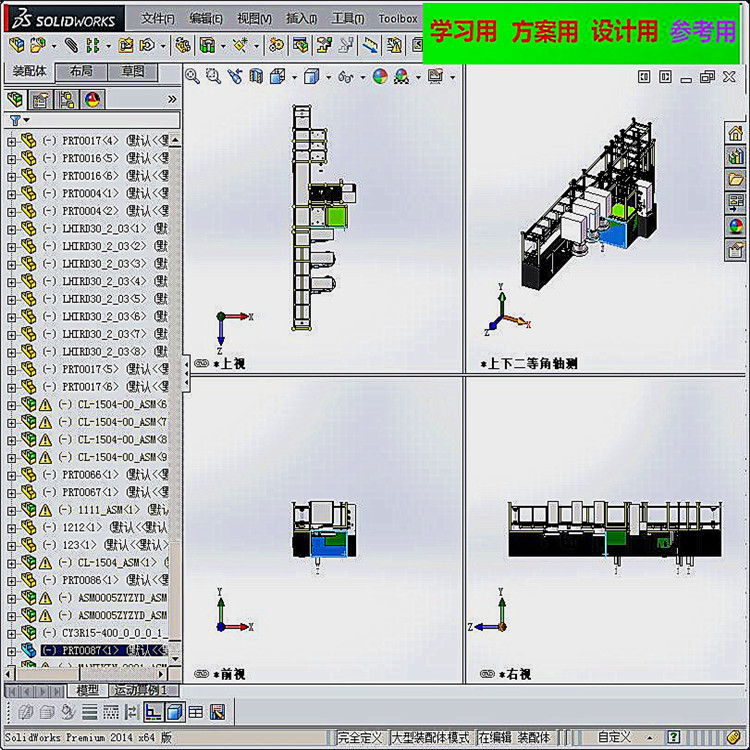The image size is (750, 750).
Task: Switch to DisplayManager tab icon
Action: point(92,100)
